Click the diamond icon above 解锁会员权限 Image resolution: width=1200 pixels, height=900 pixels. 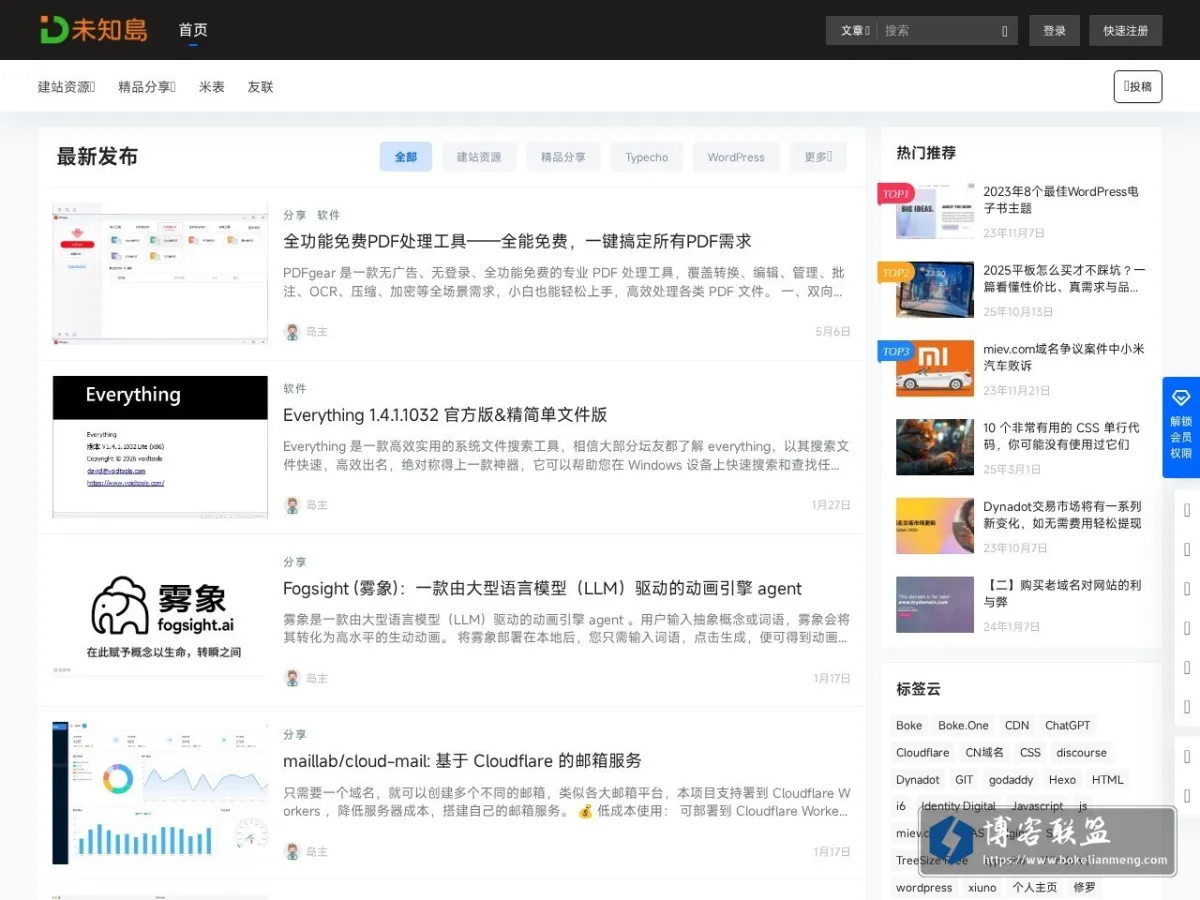pos(1181,398)
